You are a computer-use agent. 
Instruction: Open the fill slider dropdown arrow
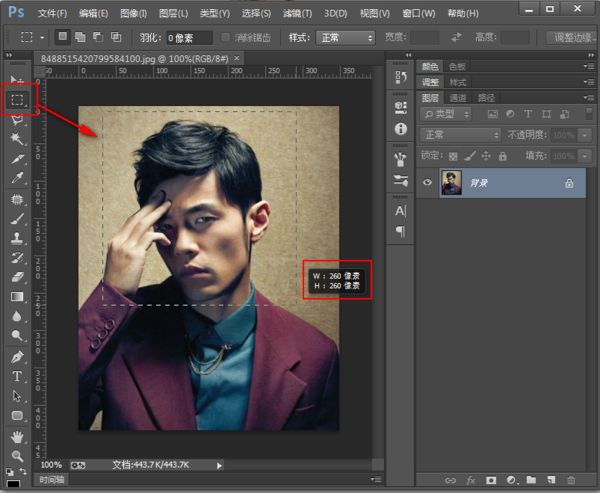(584, 156)
